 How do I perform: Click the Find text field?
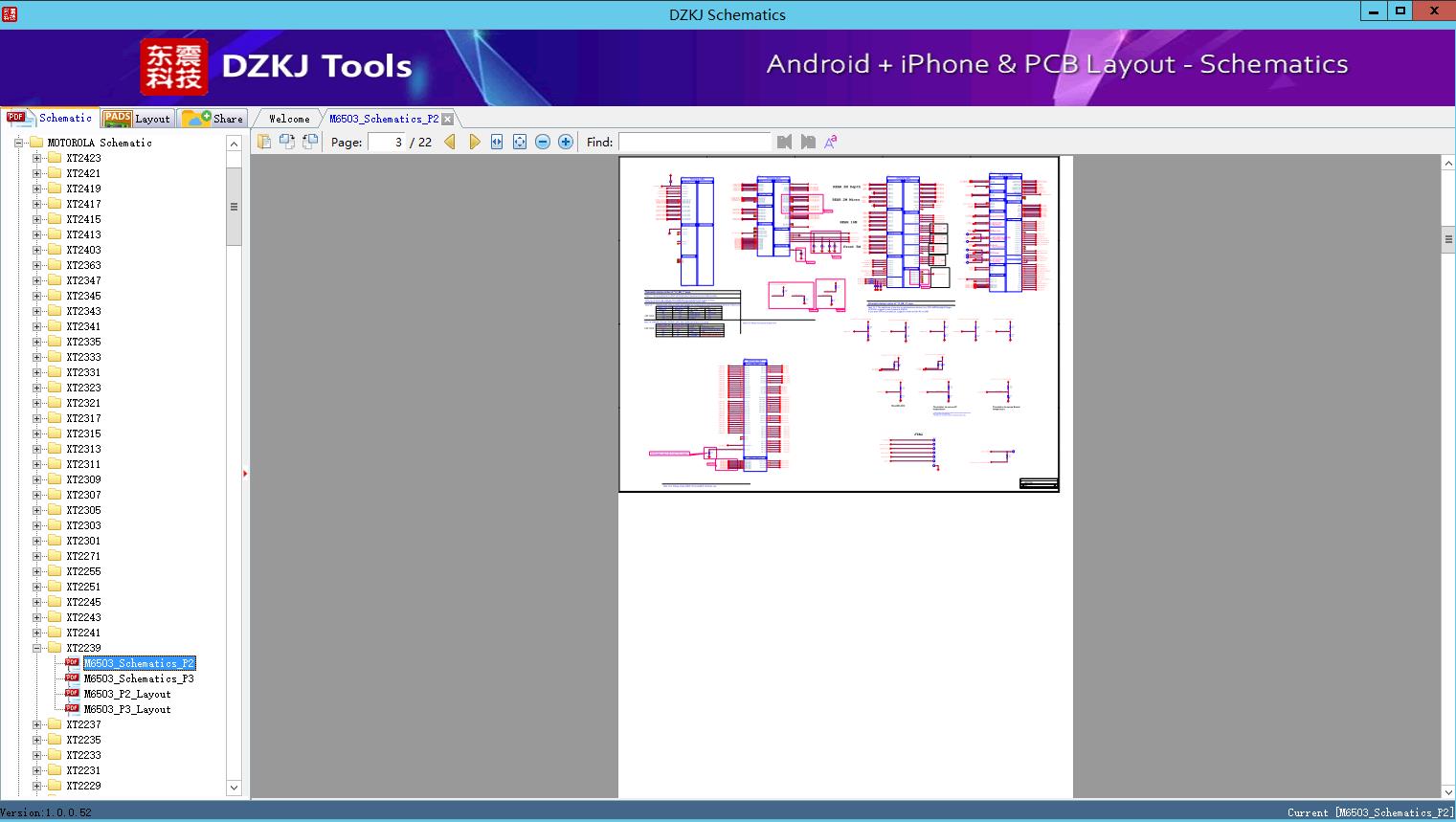[x=694, y=142]
